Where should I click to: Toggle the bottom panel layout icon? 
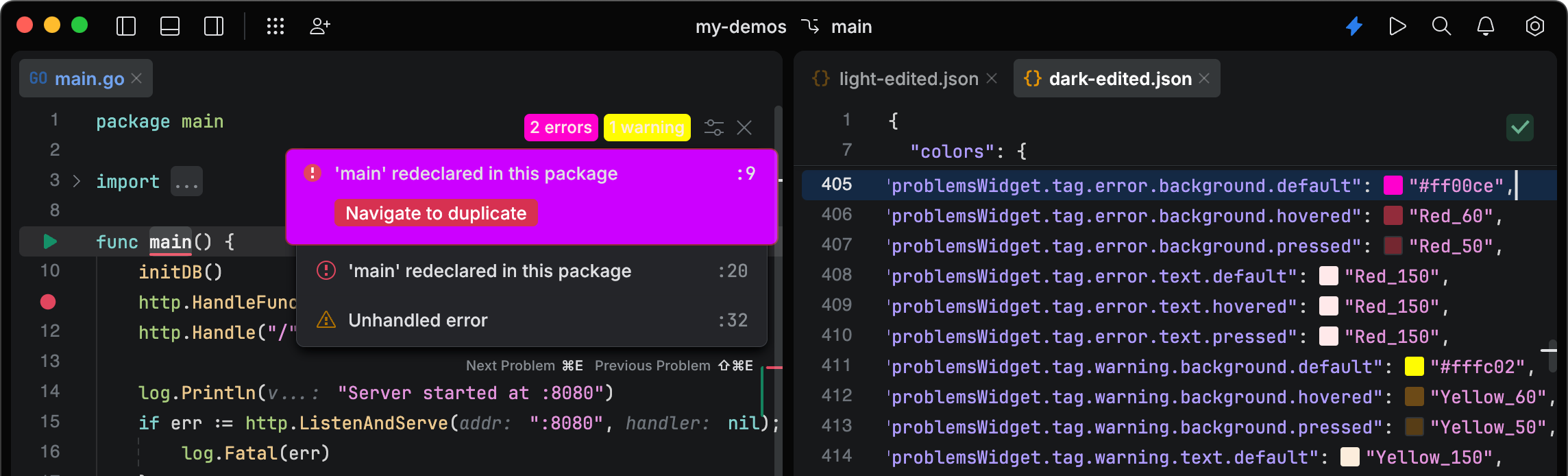(x=170, y=27)
